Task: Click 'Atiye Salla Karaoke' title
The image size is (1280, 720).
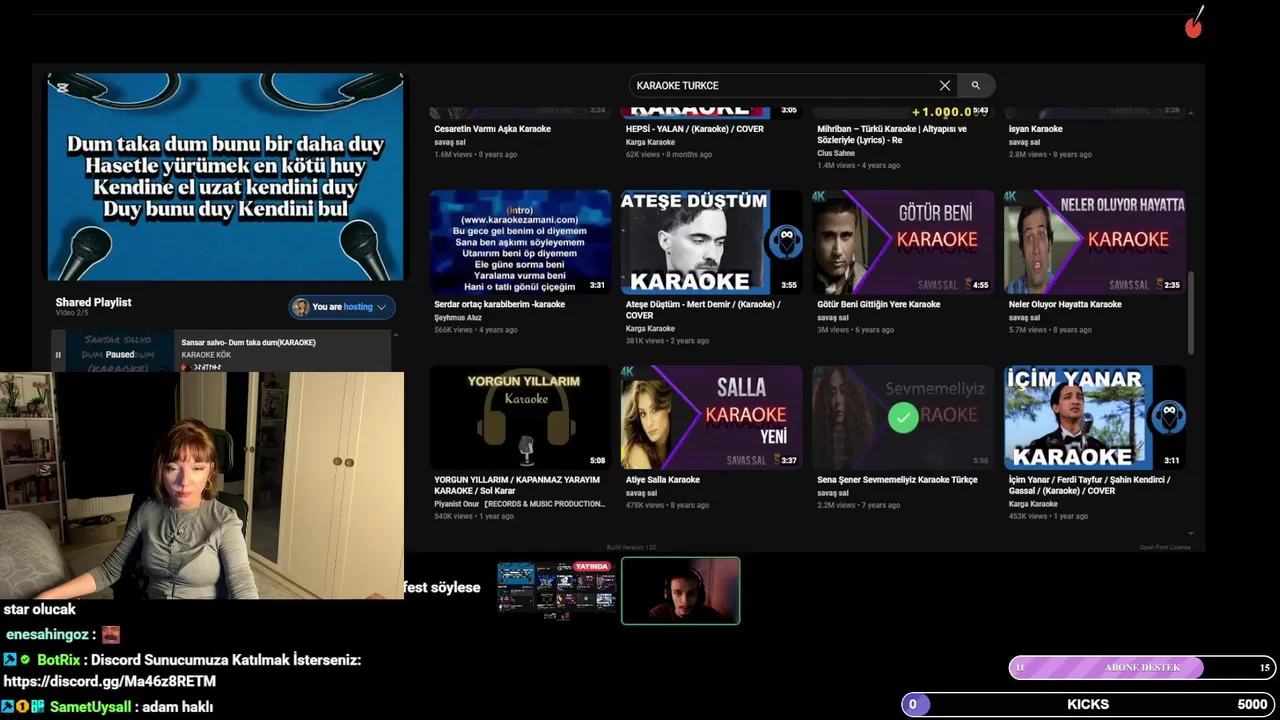Action: [x=662, y=480]
